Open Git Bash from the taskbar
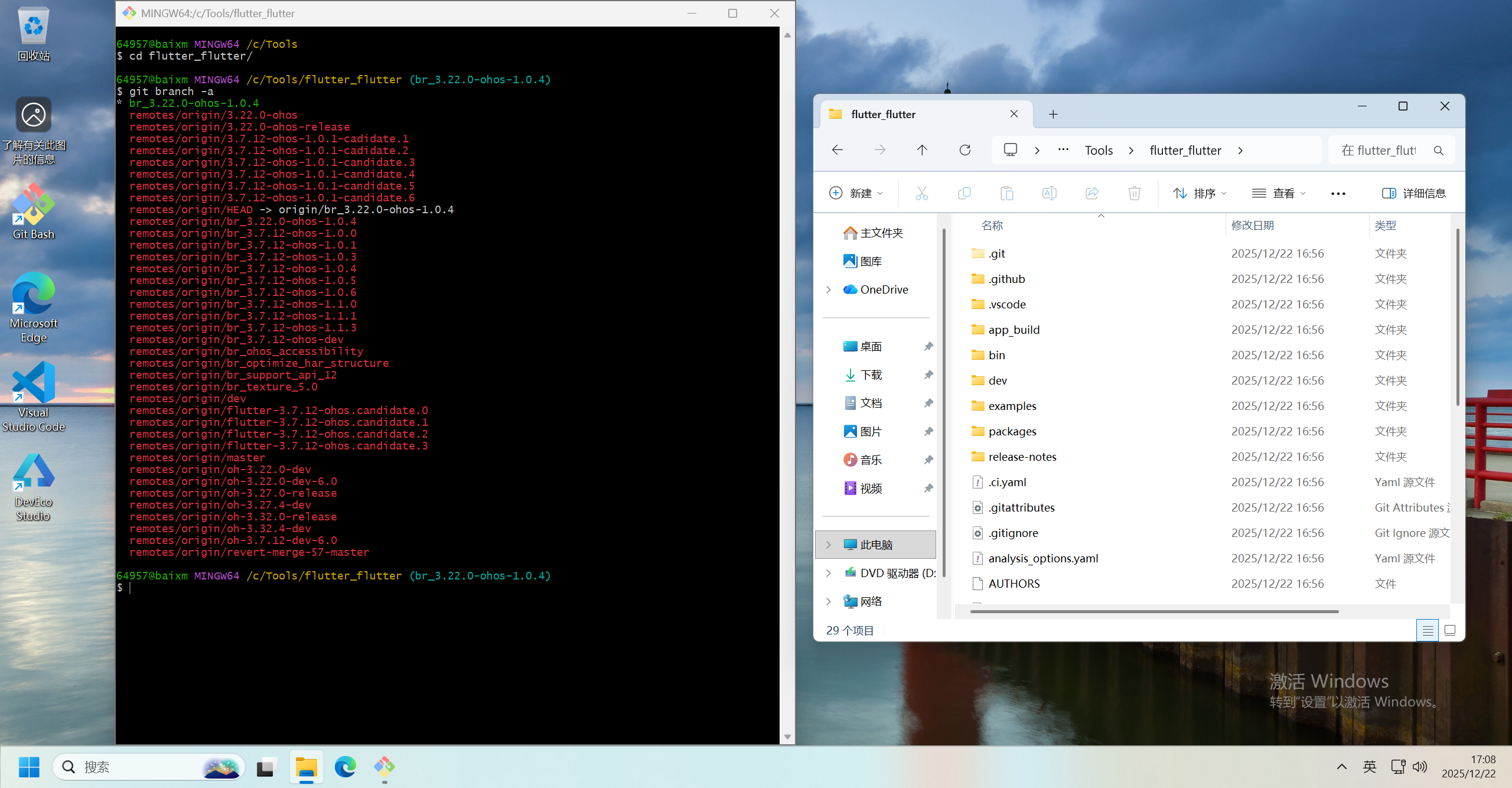The width and height of the screenshot is (1512, 788). pyautogui.click(x=384, y=767)
